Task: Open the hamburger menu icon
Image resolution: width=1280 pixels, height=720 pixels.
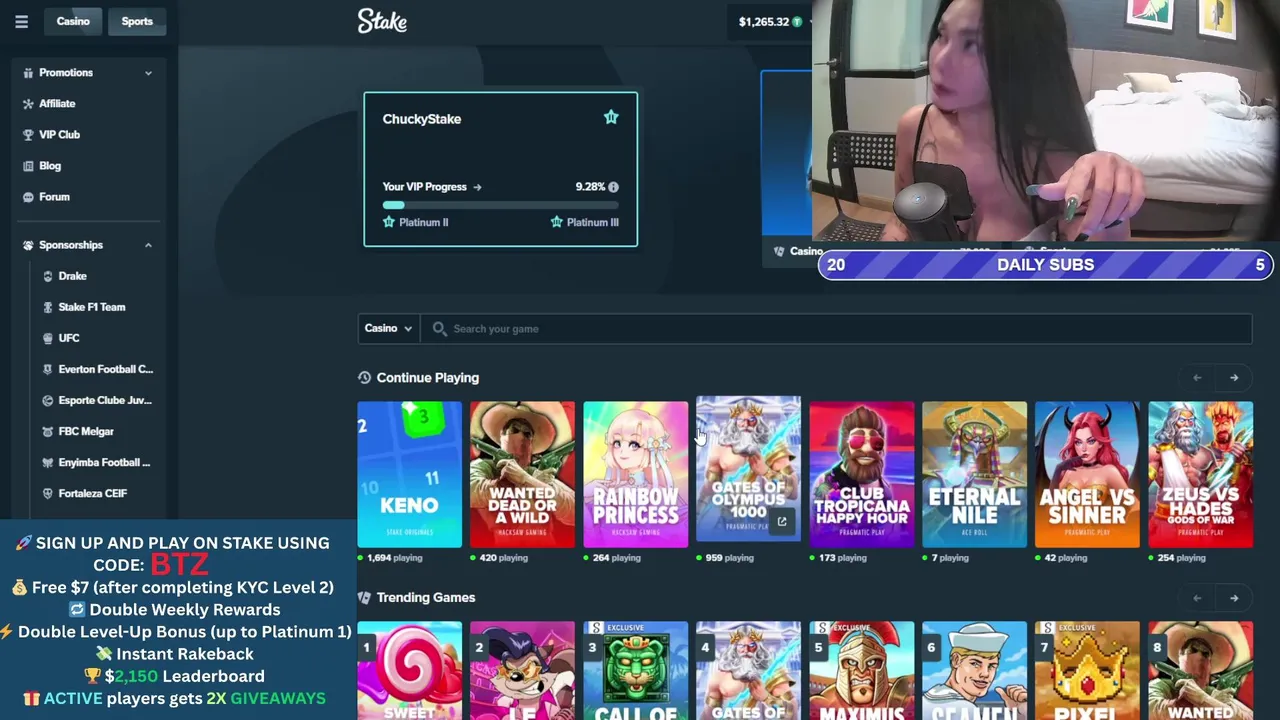Action: click(21, 21)
